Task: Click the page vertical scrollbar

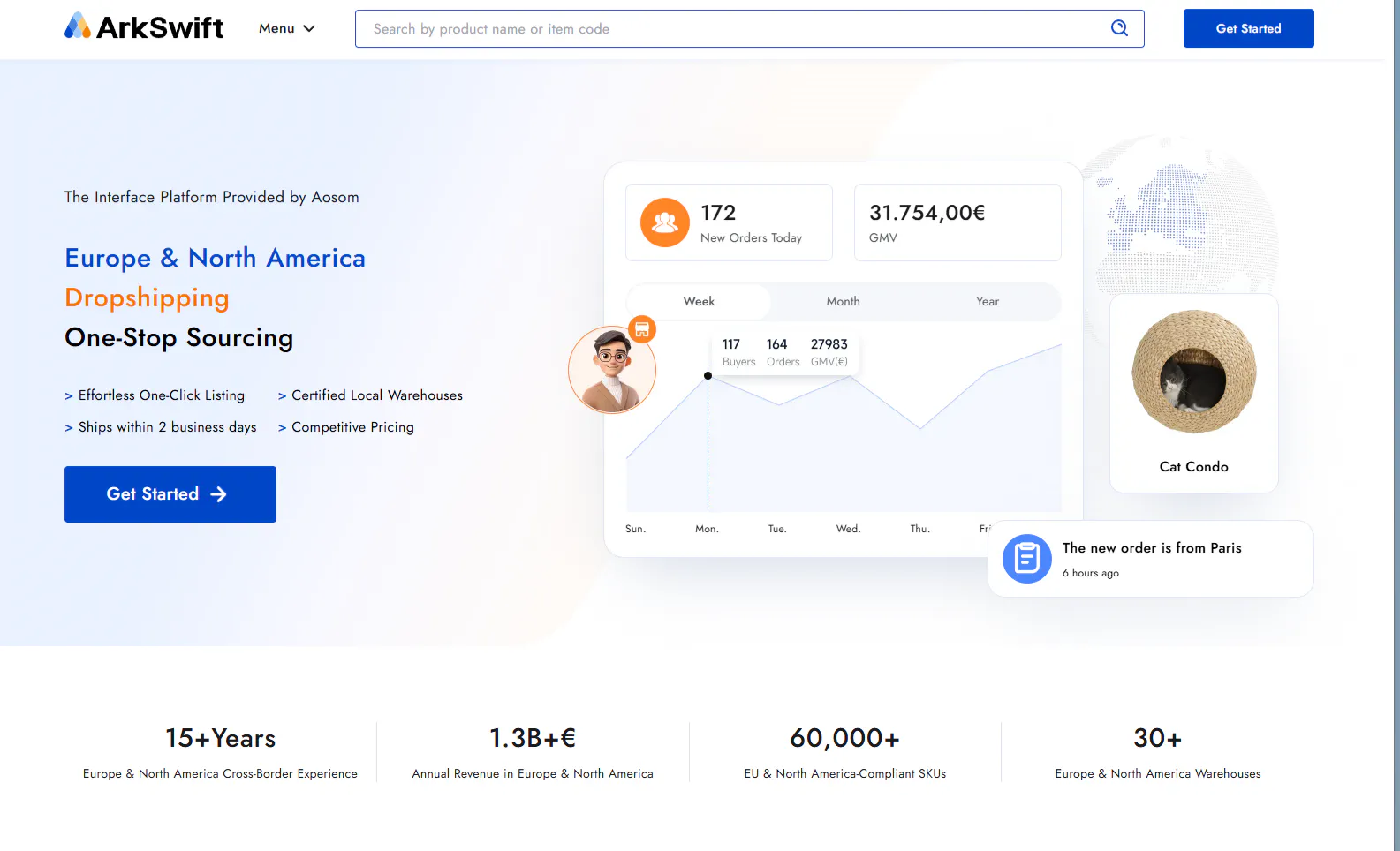Action: [1396, 425]
